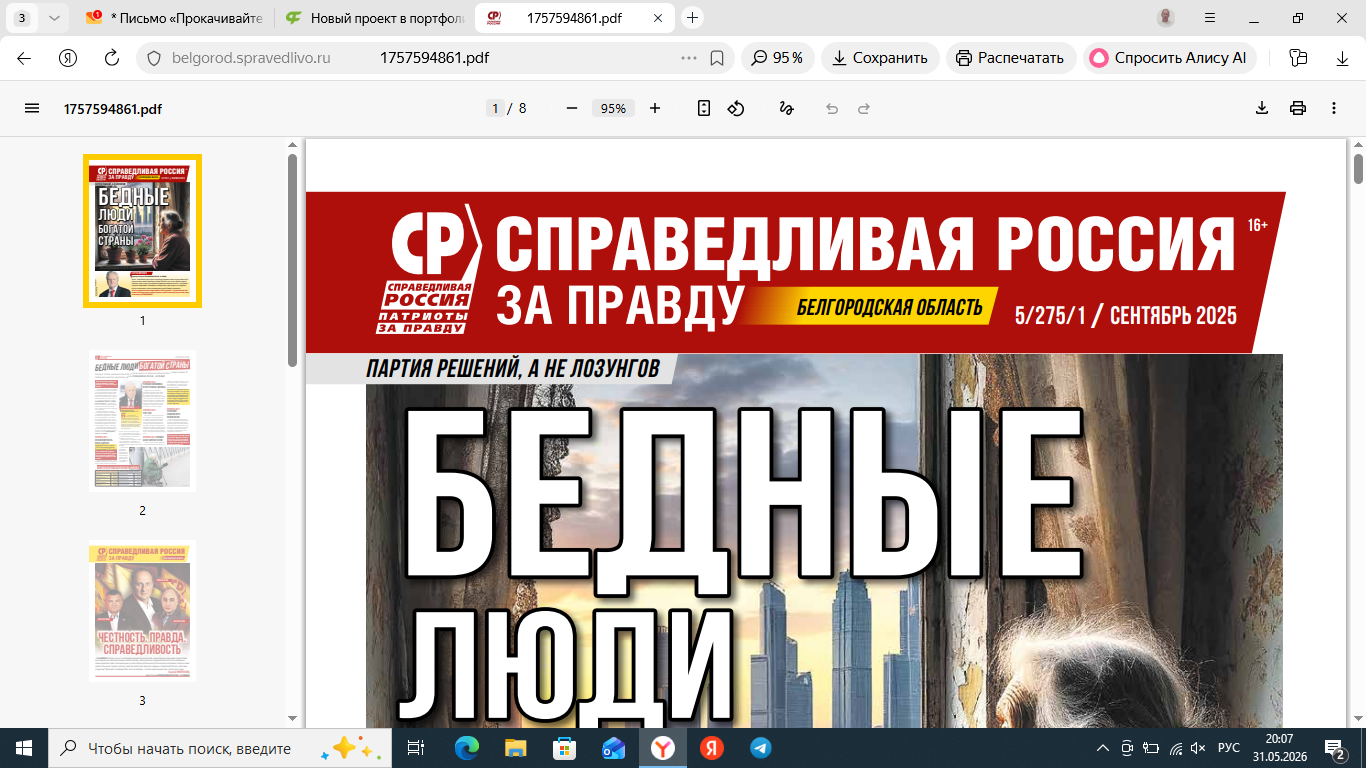Show hidden system tray icons
1366x768 pixels.
click(1103, 748)
